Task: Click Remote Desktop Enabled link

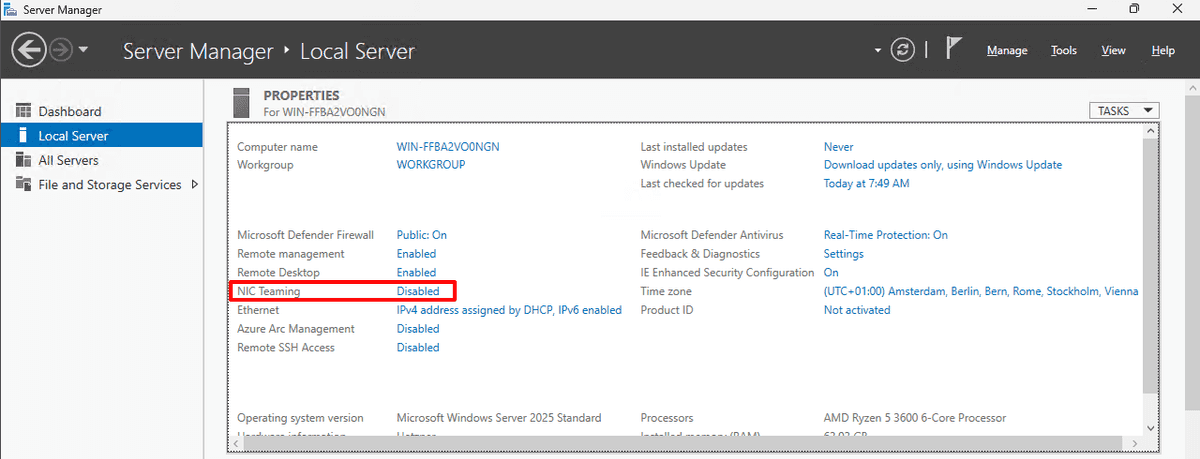Action: 416,272
